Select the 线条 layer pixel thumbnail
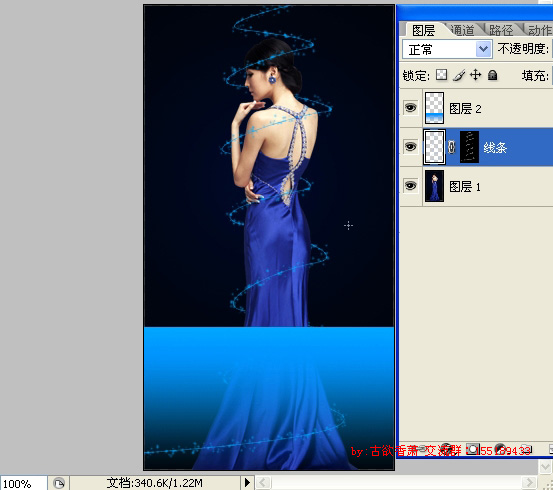Image resolution: width=553 pixels, height=490 pixels. tap(434, 147)
